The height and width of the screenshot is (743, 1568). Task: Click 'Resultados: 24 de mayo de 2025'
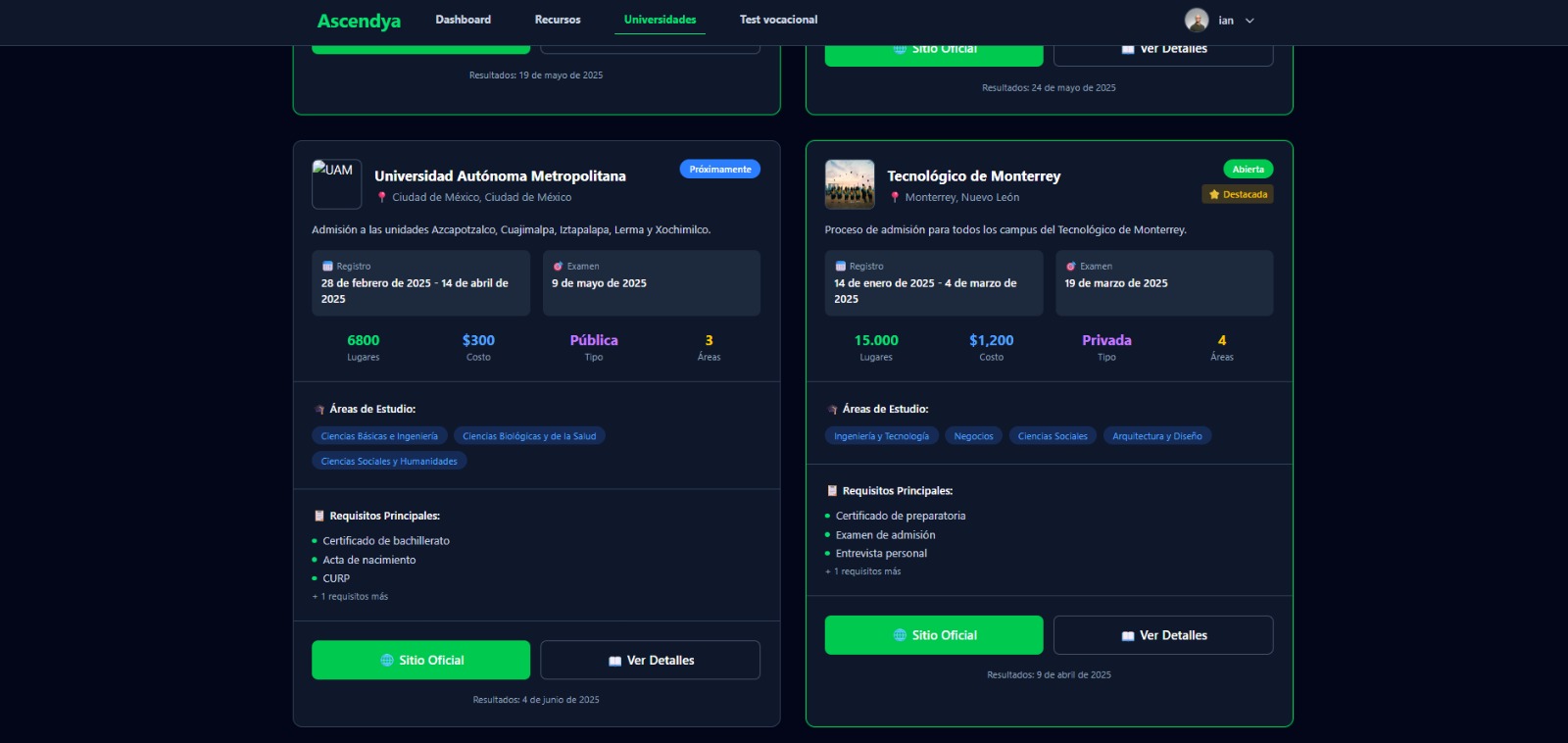point(1049,88)
